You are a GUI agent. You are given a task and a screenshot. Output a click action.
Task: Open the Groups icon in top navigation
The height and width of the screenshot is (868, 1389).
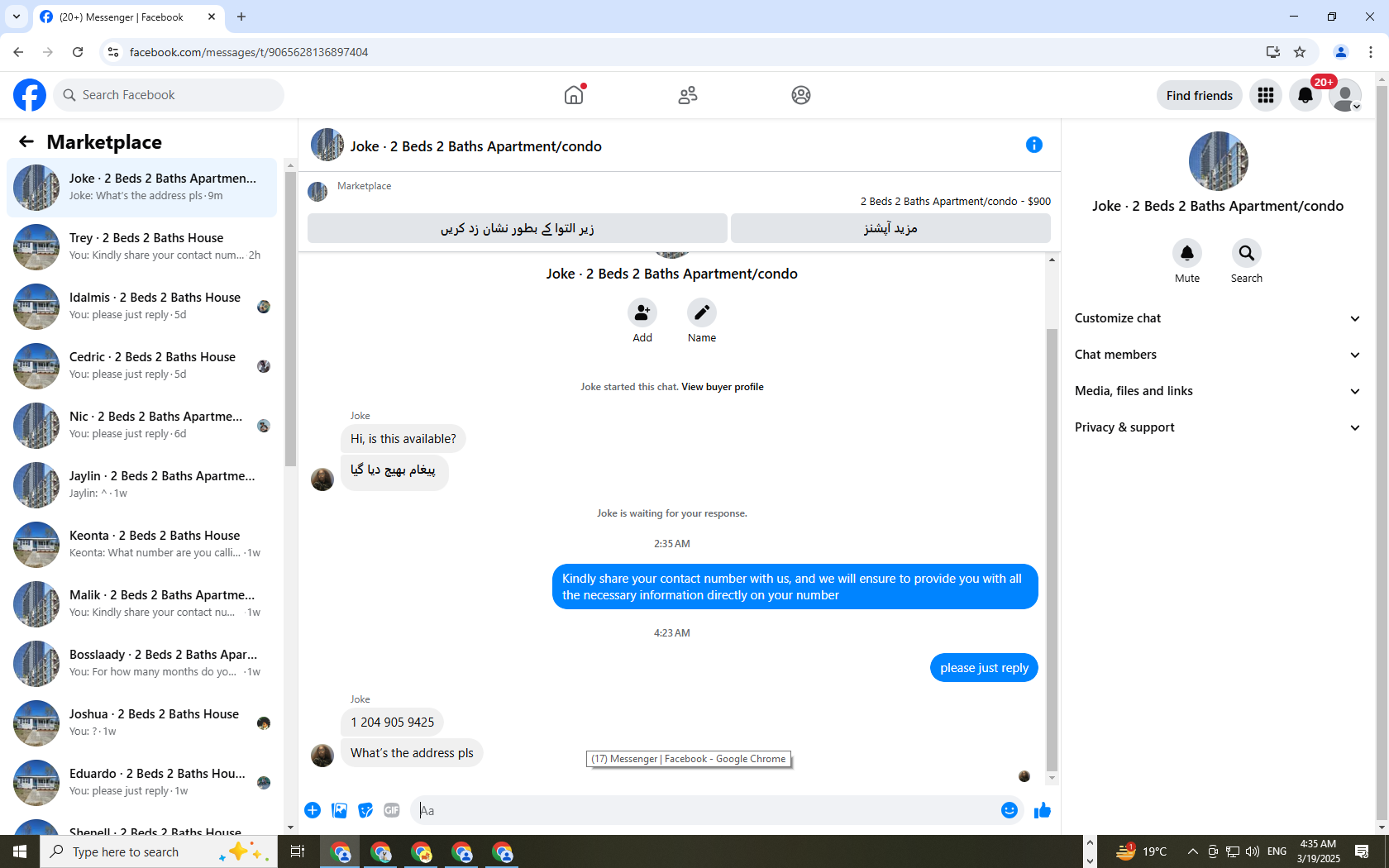click(801, 95)
